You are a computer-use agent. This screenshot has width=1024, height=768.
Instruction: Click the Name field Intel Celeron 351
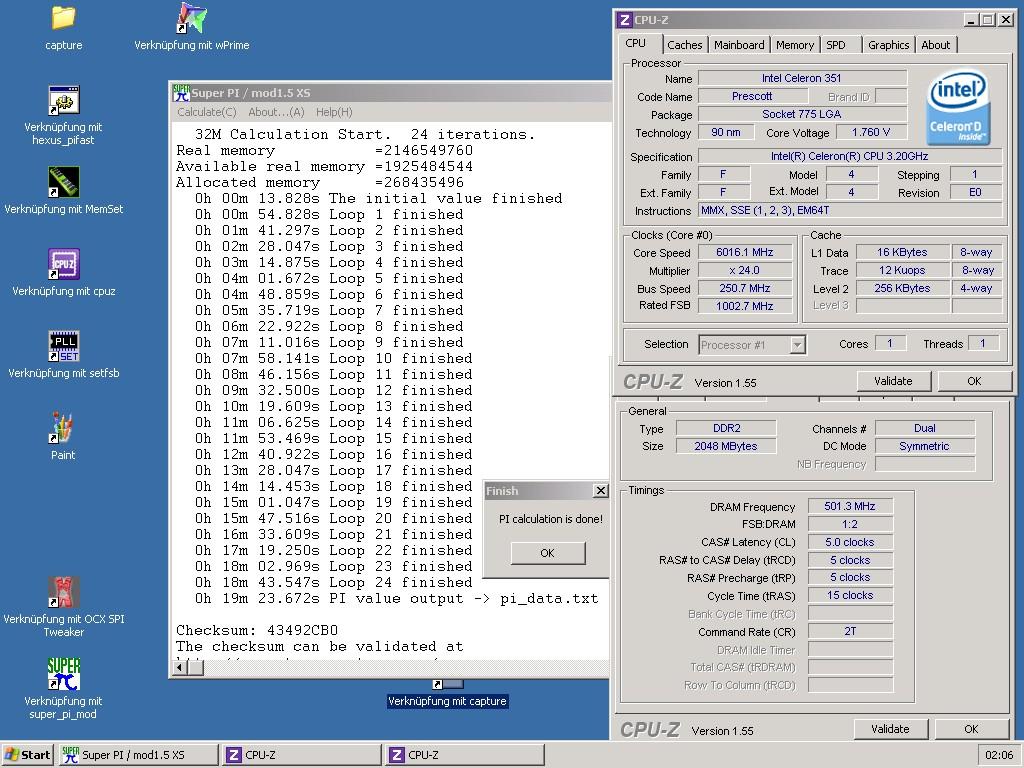[801, 78]
